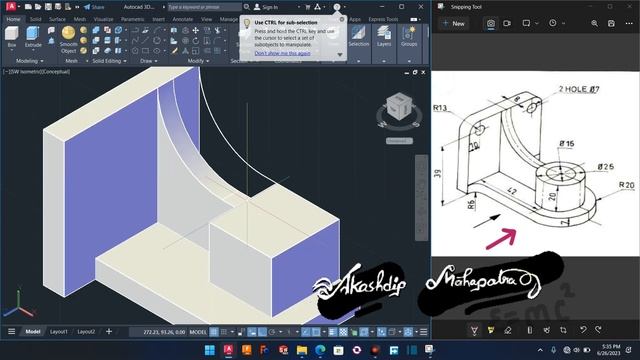Open Windows Start menu
The height and width of the screenshot is (360, 640).
click(209, 350)
